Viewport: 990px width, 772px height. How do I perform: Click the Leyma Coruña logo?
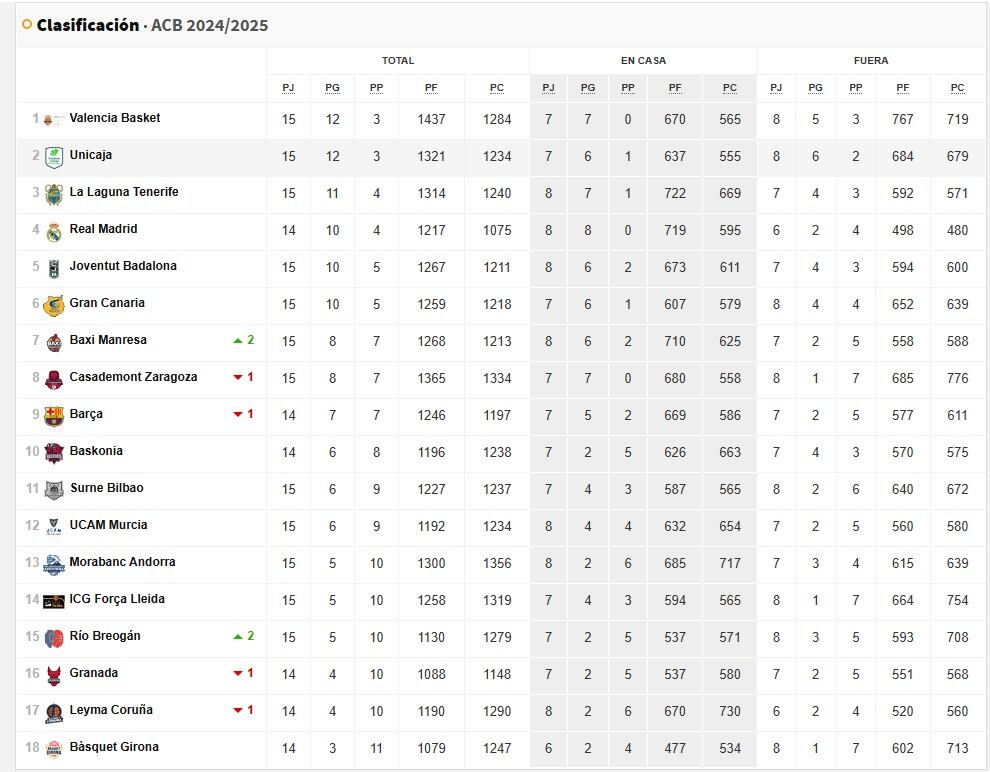point(54,713)
